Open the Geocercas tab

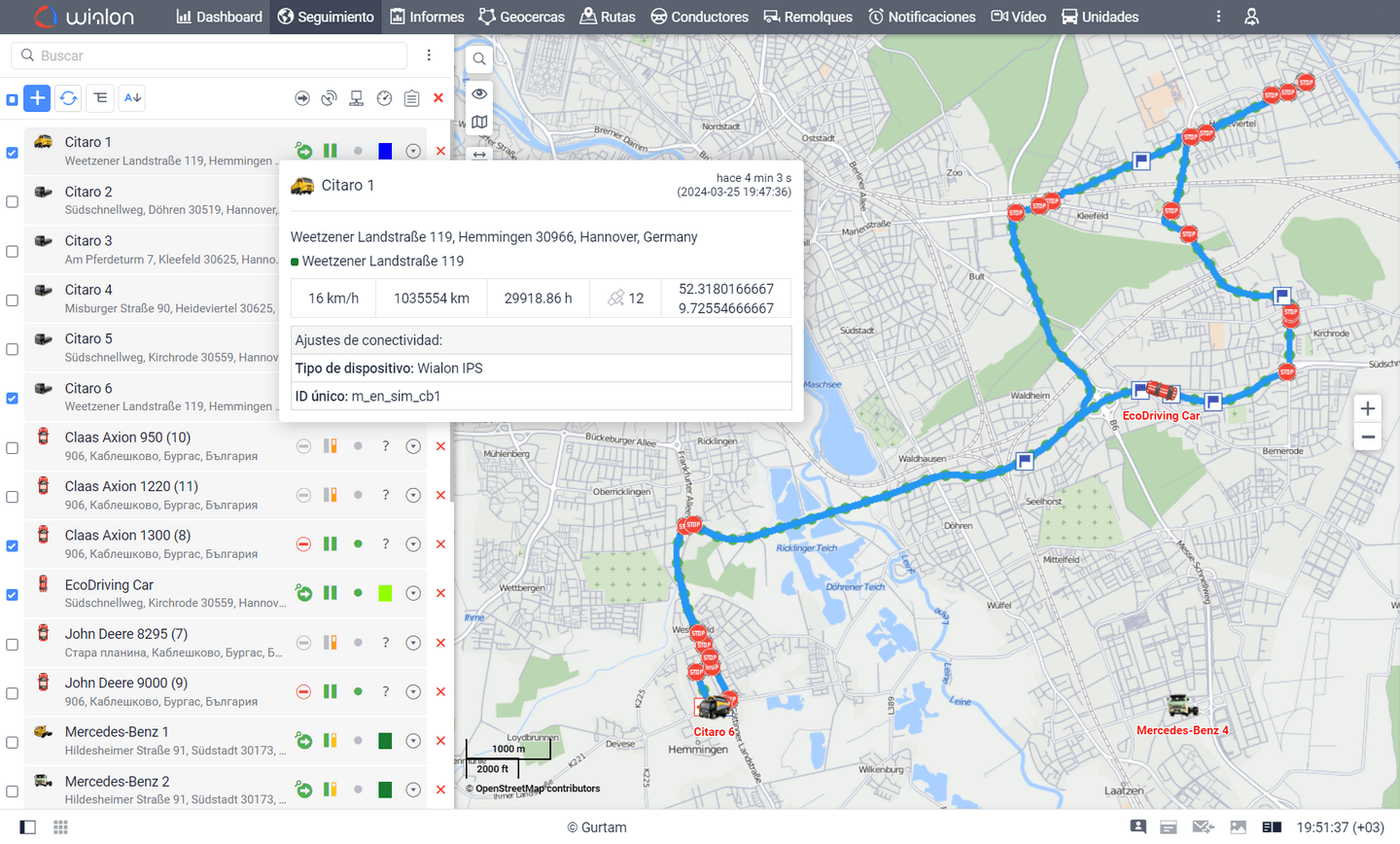coord(521,17)
